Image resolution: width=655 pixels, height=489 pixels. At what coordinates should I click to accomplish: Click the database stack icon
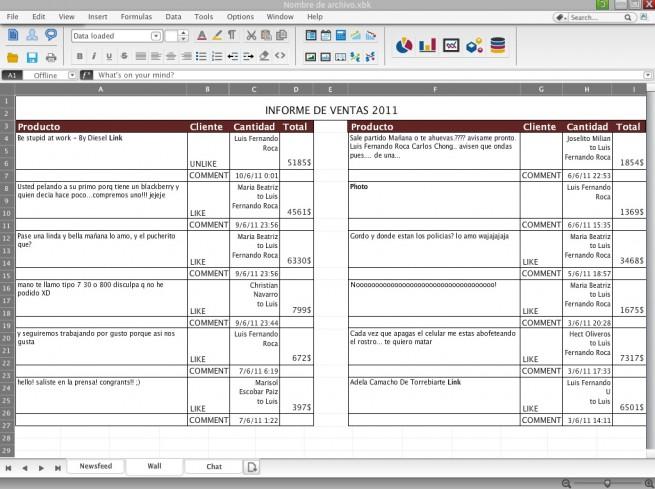497,45
